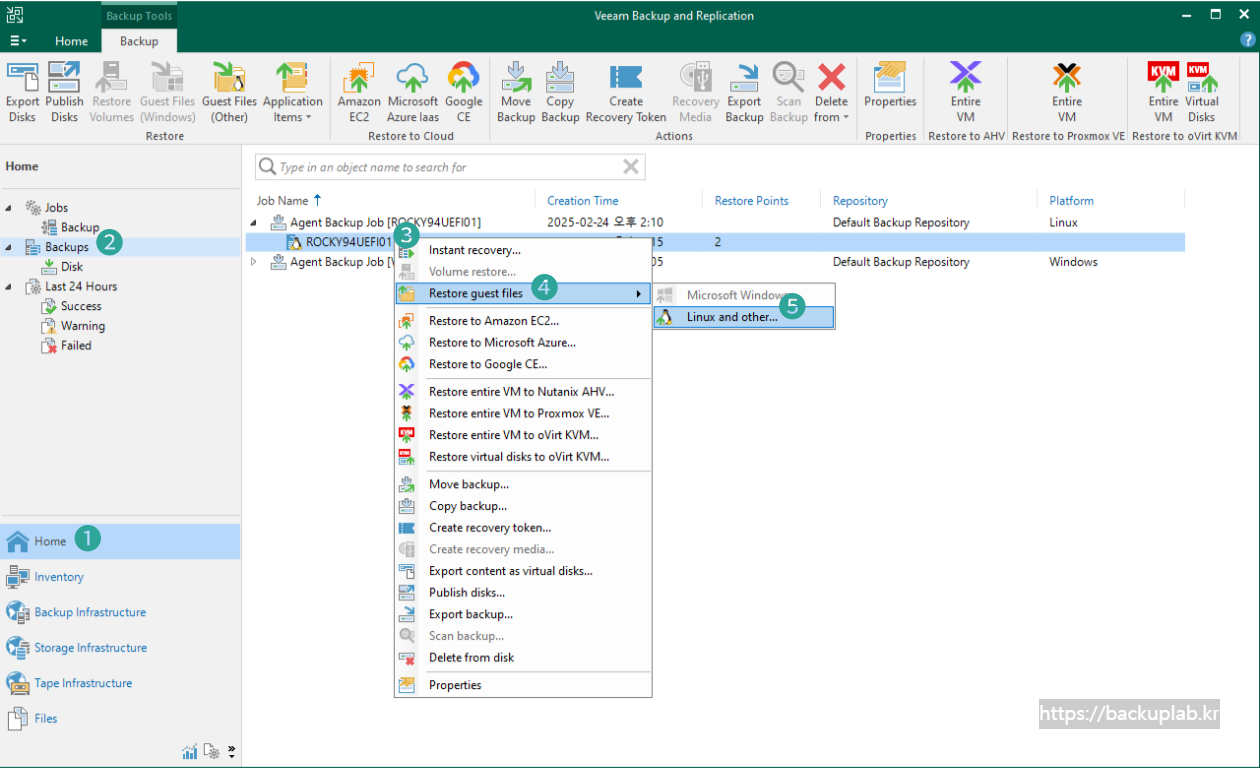
Task: Collapse Agent Backup Job ROCKY94UEFI01 row
Action: 253,222
